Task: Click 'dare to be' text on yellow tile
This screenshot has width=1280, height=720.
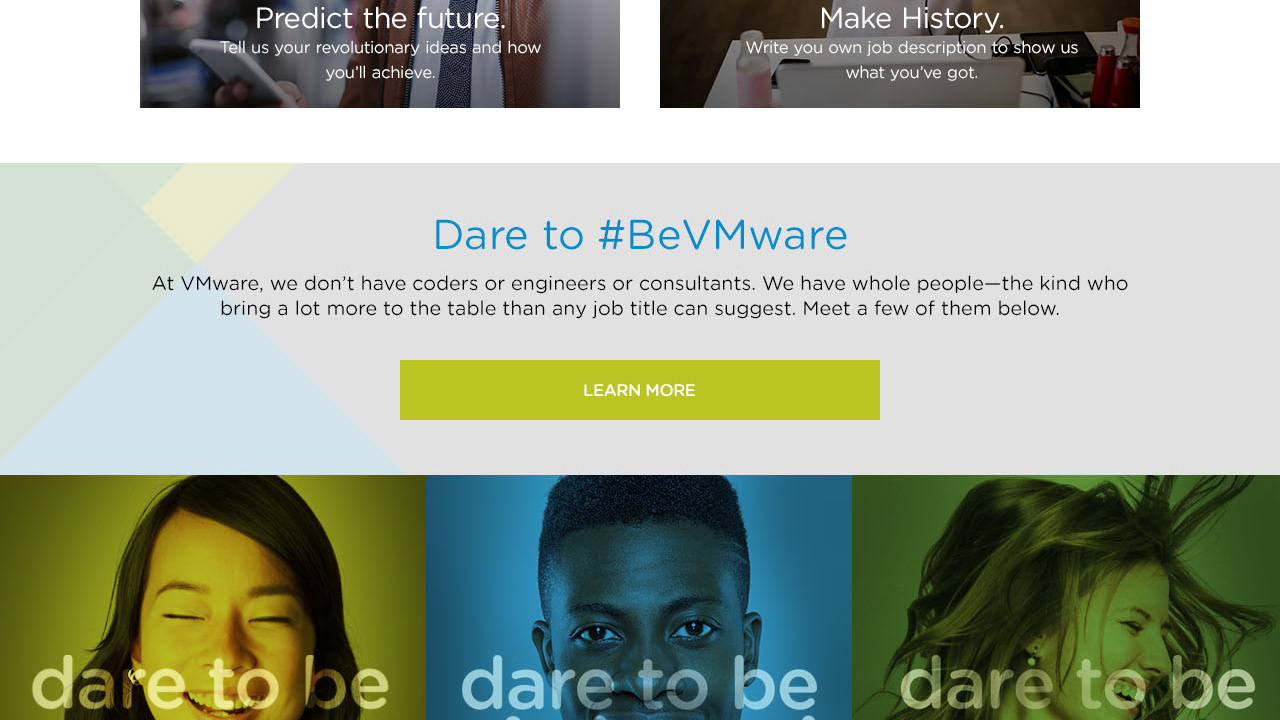Action: pos(210,682)
